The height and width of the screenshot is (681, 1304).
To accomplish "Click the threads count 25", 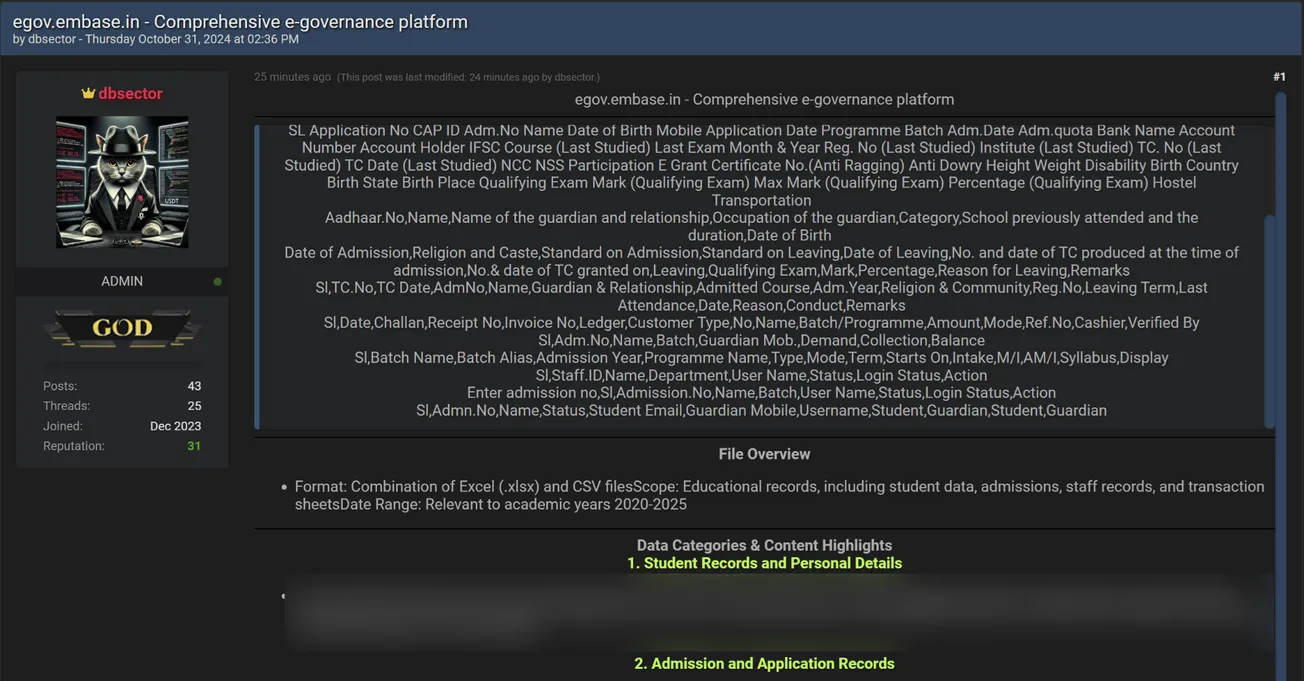I will [x=194, y=406].
